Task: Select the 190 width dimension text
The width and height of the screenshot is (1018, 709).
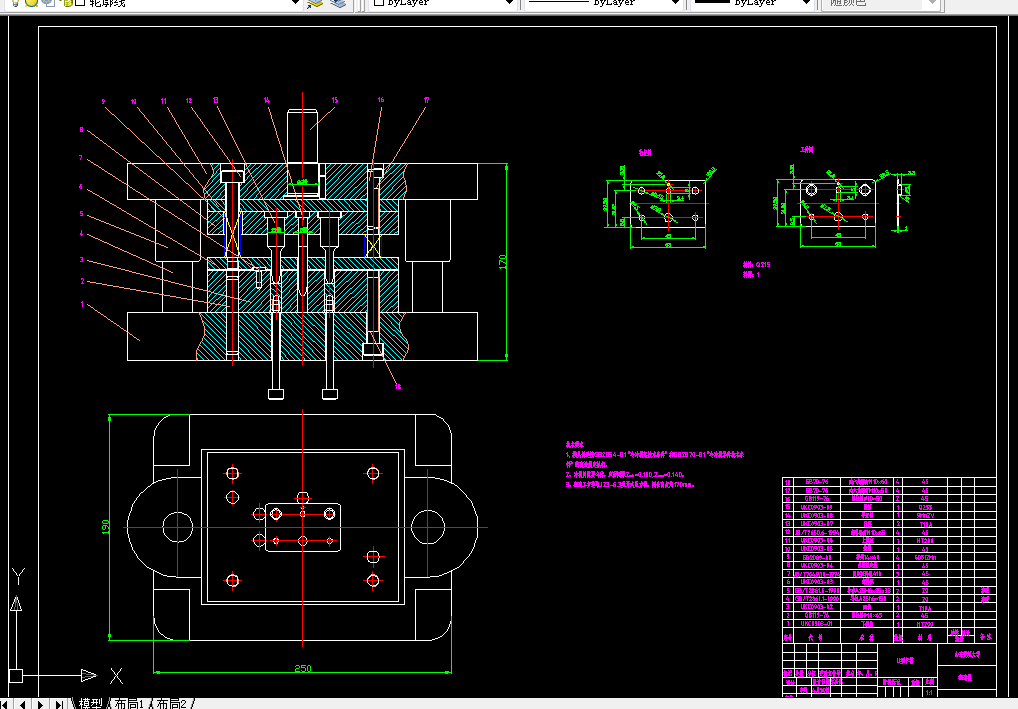Action: point(105,527)
